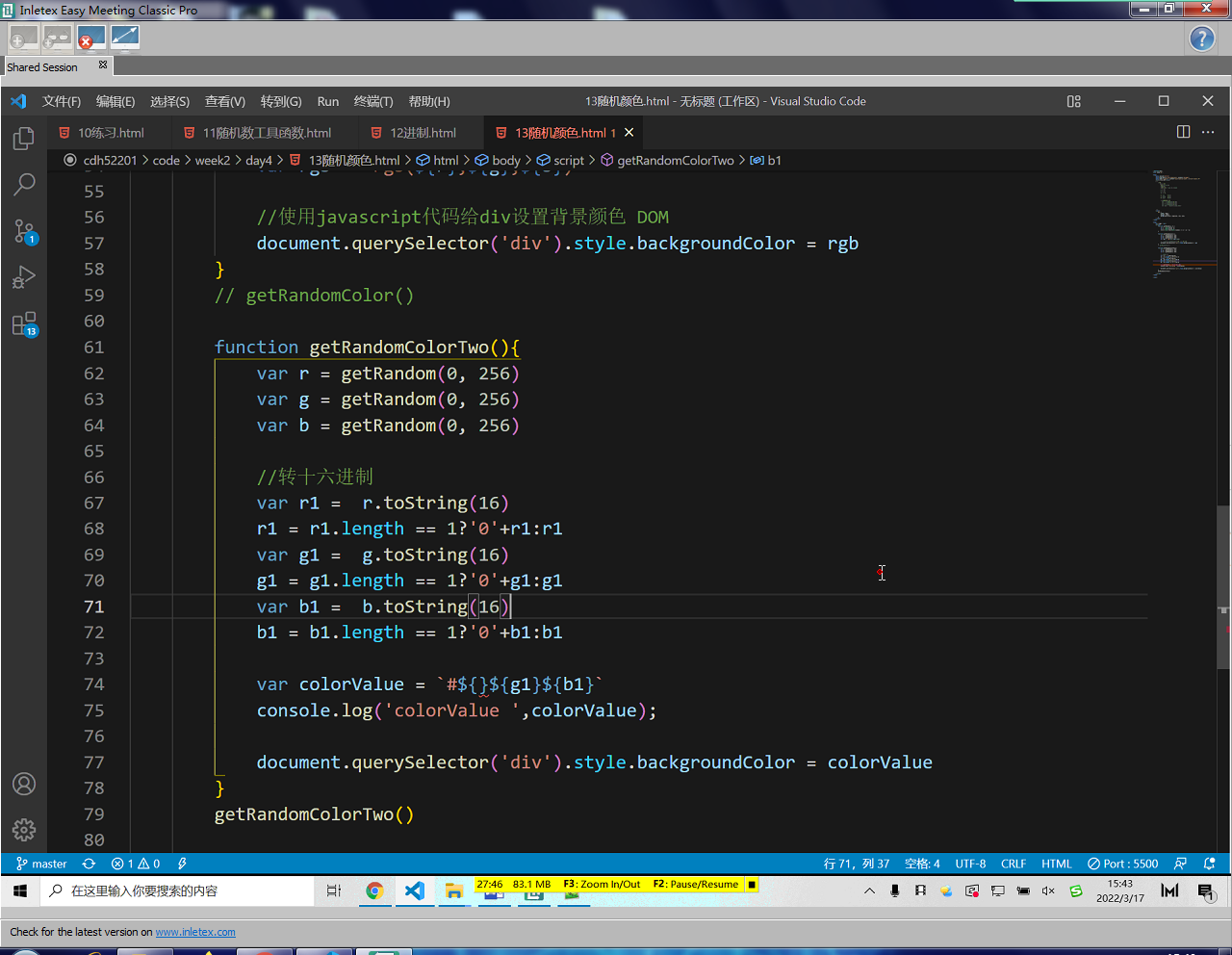
Task: Split the editor to the right
Action: coord(1184,132)
